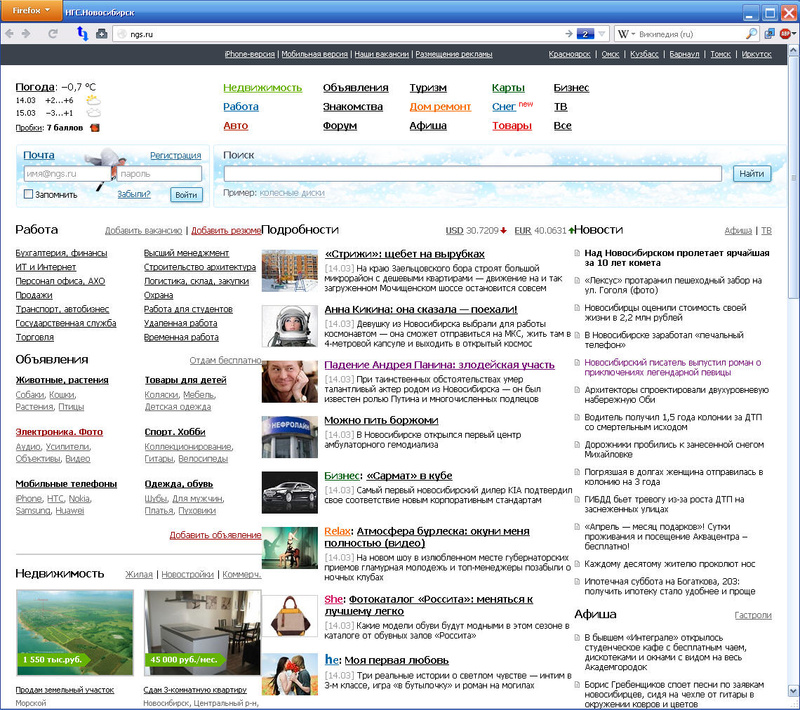This screenshot has width=800, height=710.
Task: Click the 1 550 тыс.руб. land thumbnail
Action: [75, 634]
